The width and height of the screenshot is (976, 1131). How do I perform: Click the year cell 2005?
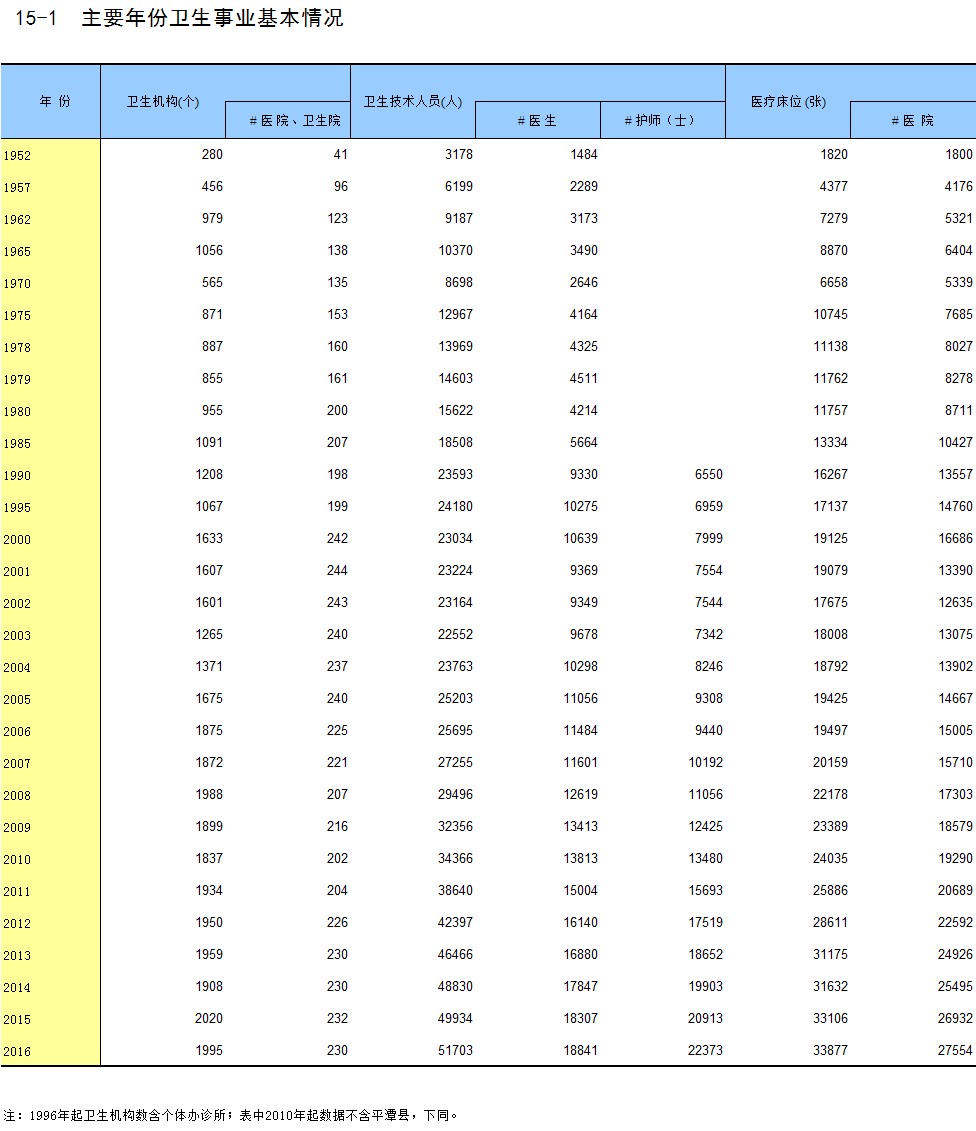17,699
